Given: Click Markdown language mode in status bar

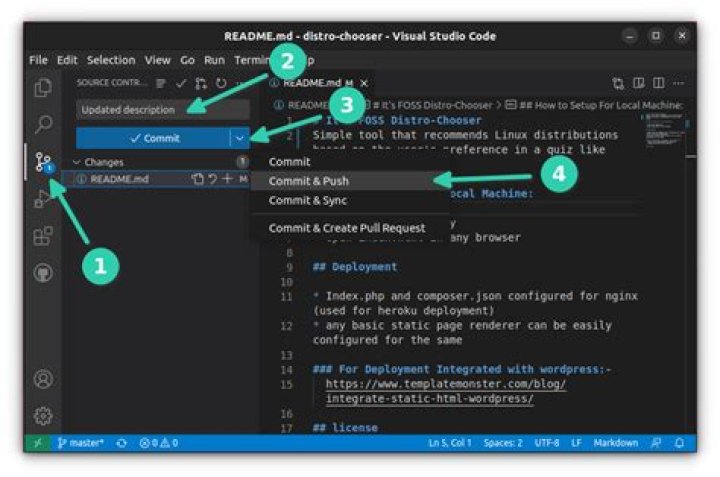Looking at the screenshot, I should (615, 443).
